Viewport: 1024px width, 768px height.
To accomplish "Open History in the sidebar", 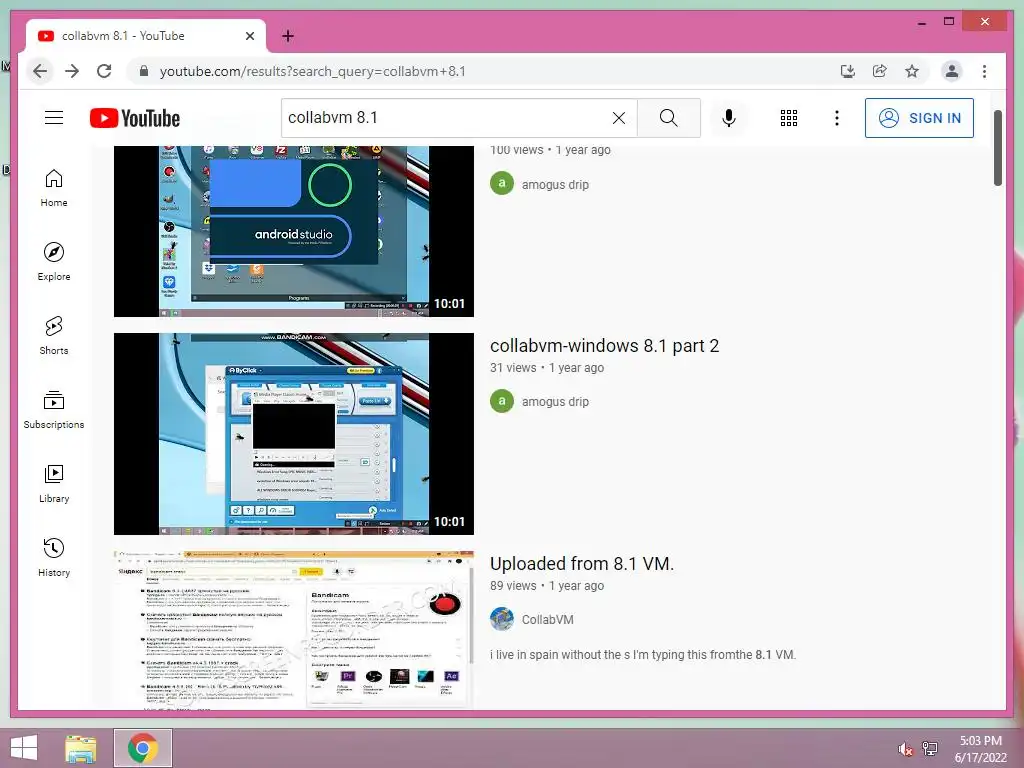I will click(54, 557).
